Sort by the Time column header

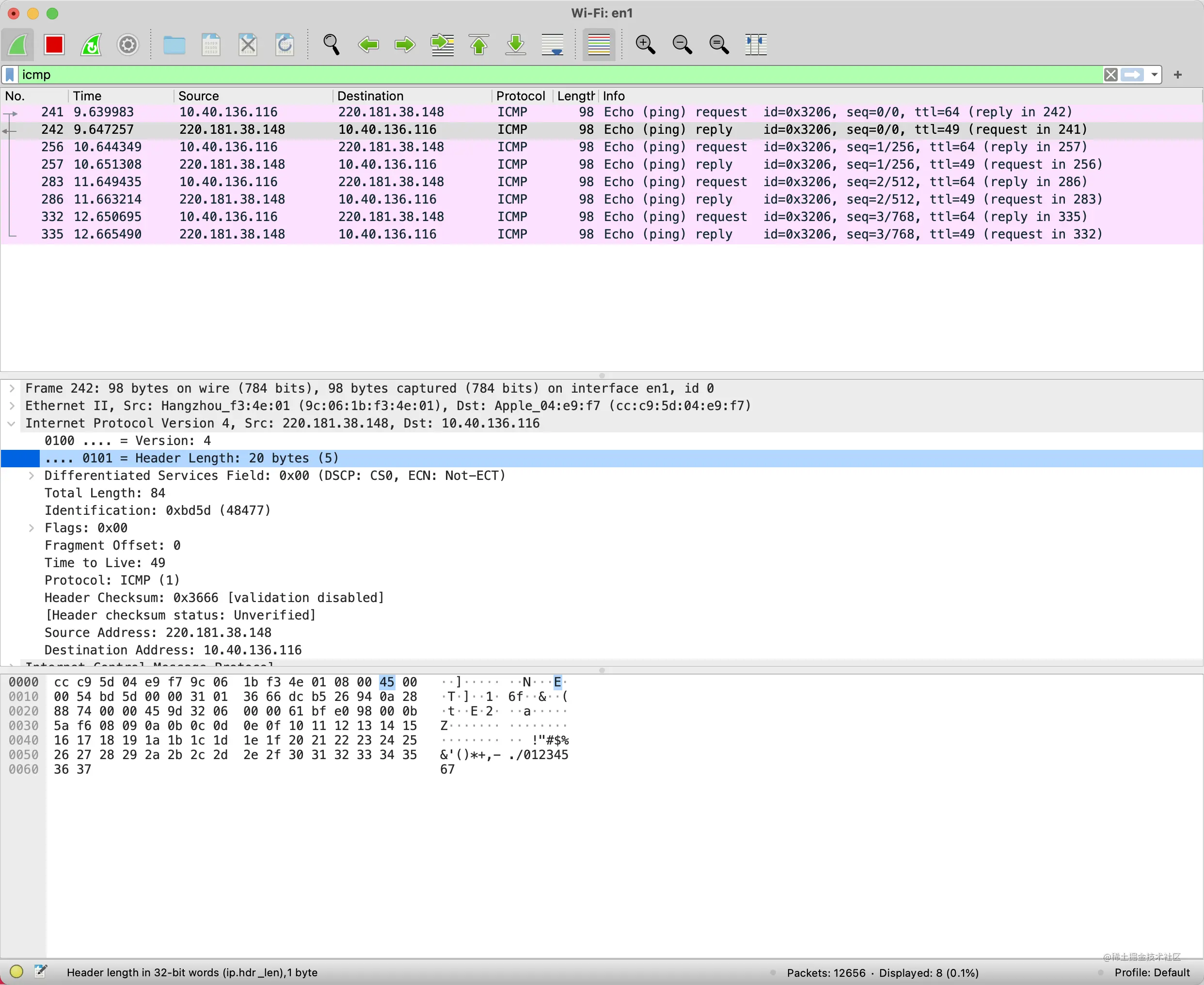coord(121,96)
